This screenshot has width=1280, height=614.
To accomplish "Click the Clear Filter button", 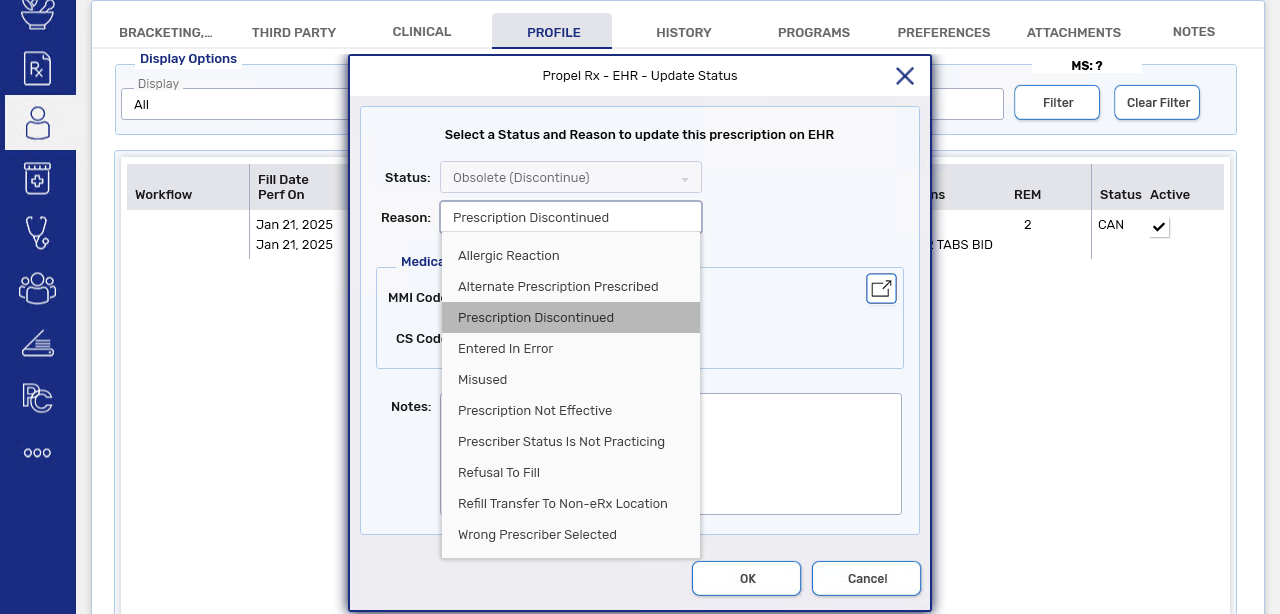I will (x=1158, y=102).
